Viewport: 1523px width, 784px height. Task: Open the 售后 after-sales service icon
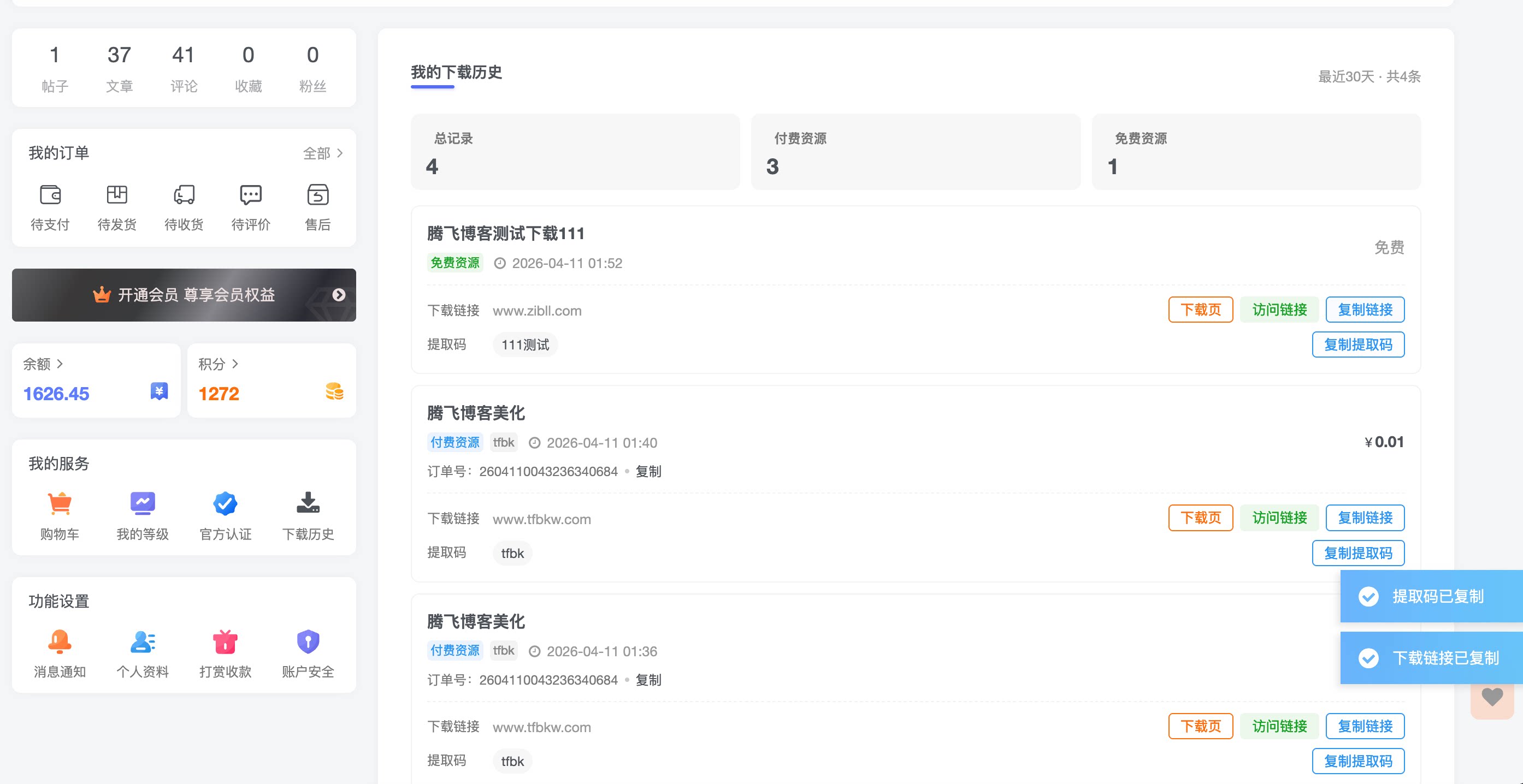coord(317,195)
